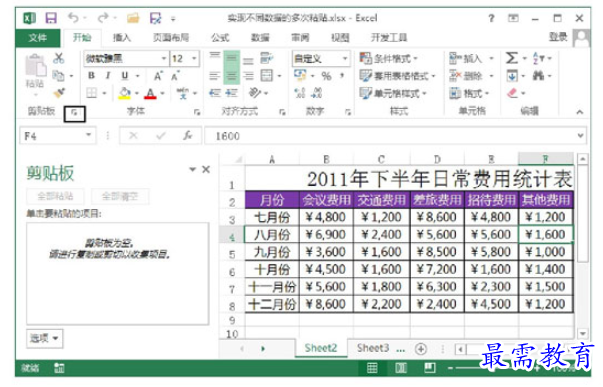
Task: Click the AutoSum sigma icon
Action: [511, 58]
